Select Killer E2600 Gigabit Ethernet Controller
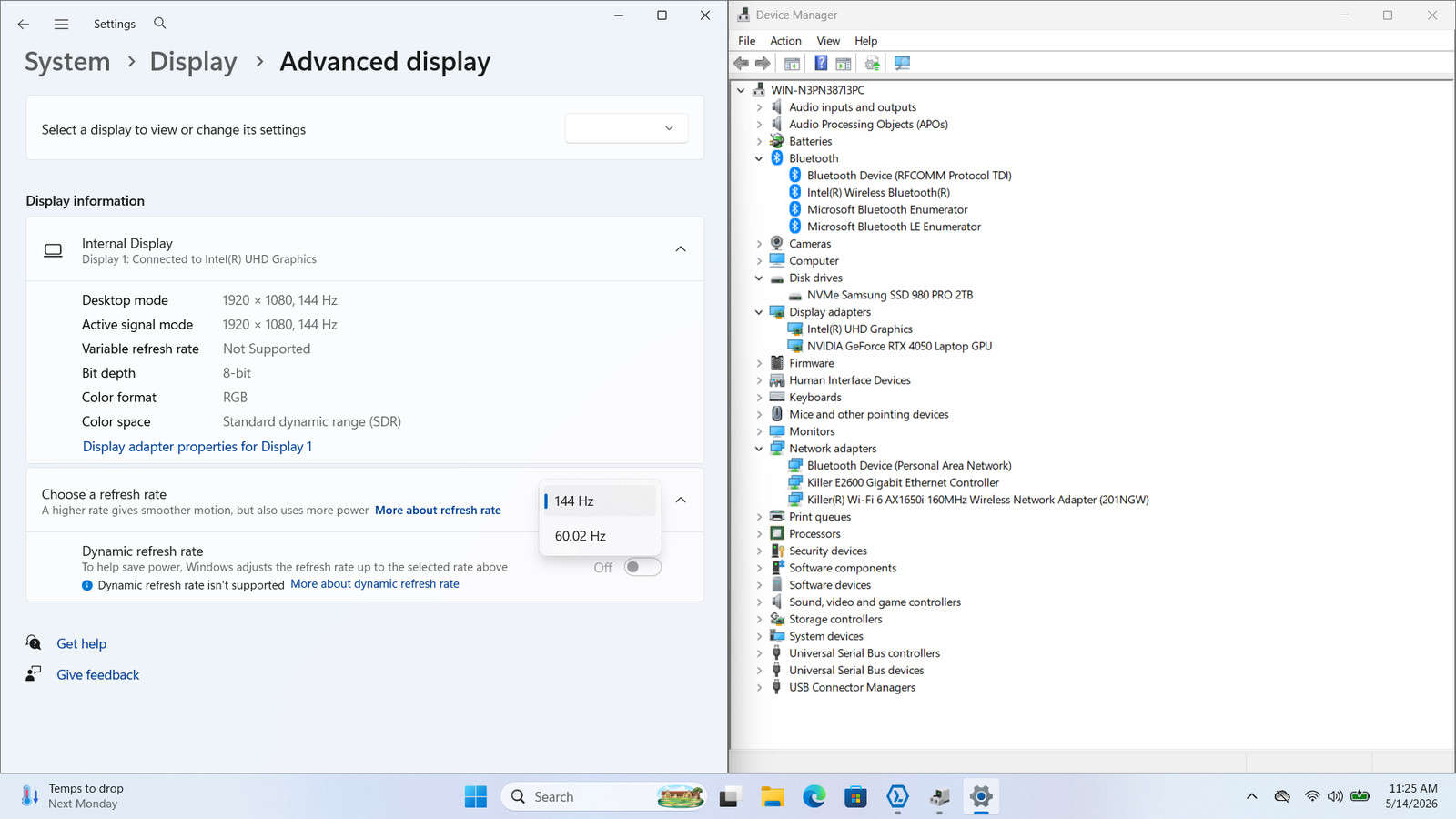 903,483
